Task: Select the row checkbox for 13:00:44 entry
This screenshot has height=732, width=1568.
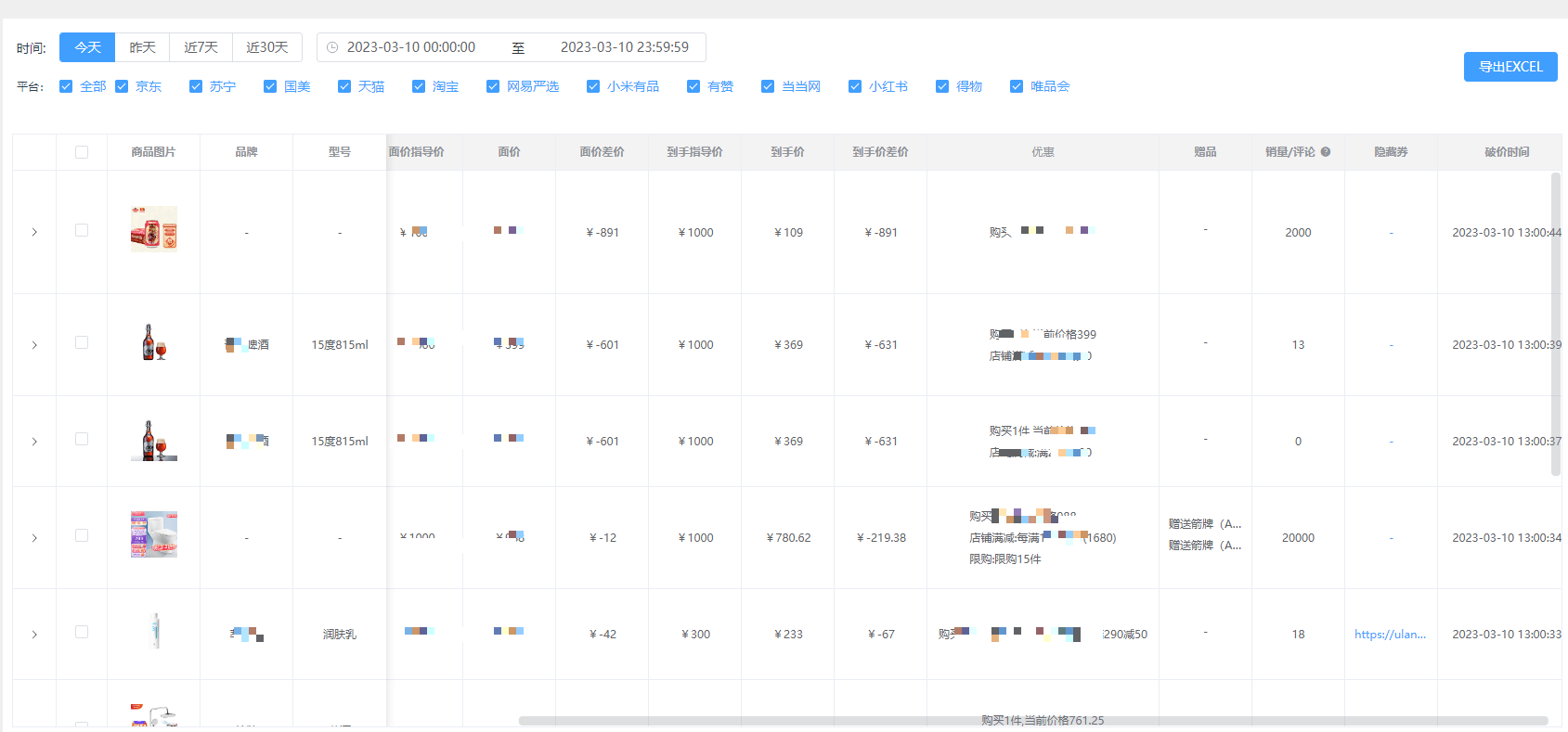Action: tap(82, 230)
